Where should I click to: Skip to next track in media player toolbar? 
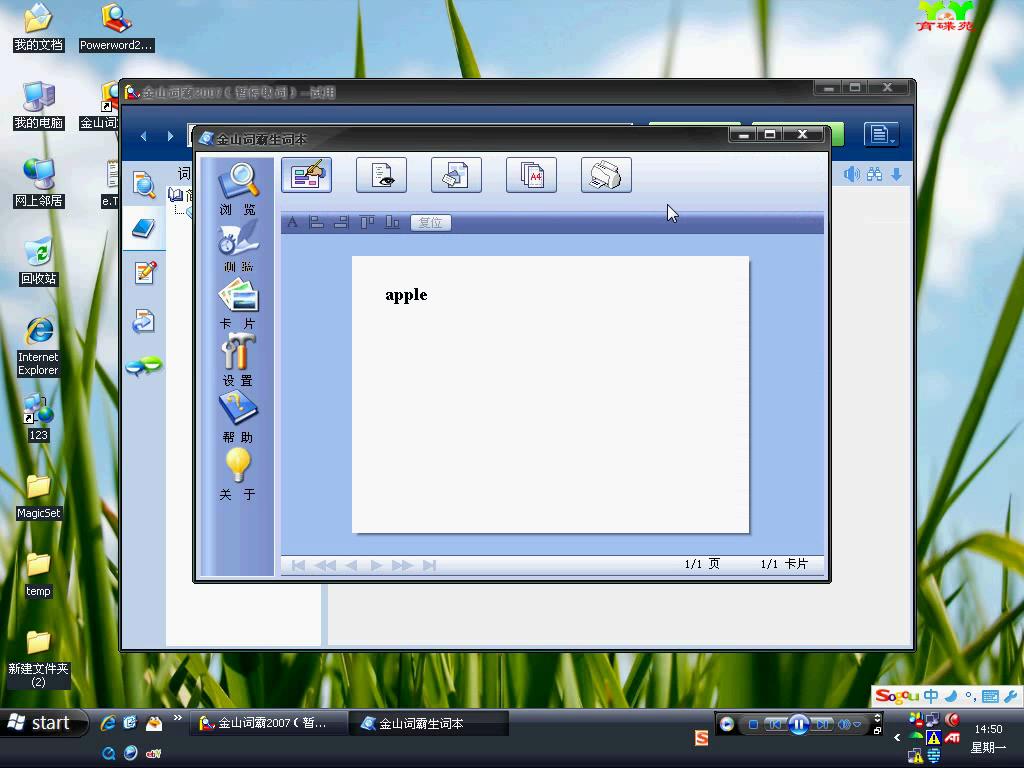[822, 724]
